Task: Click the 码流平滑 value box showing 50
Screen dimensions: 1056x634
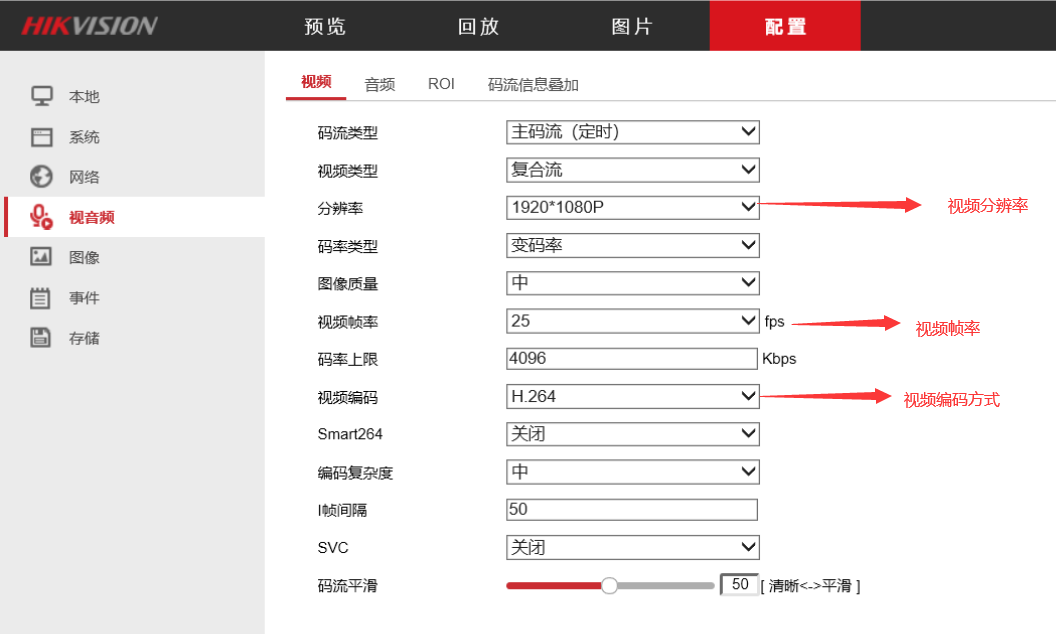Action: point(739,584)
